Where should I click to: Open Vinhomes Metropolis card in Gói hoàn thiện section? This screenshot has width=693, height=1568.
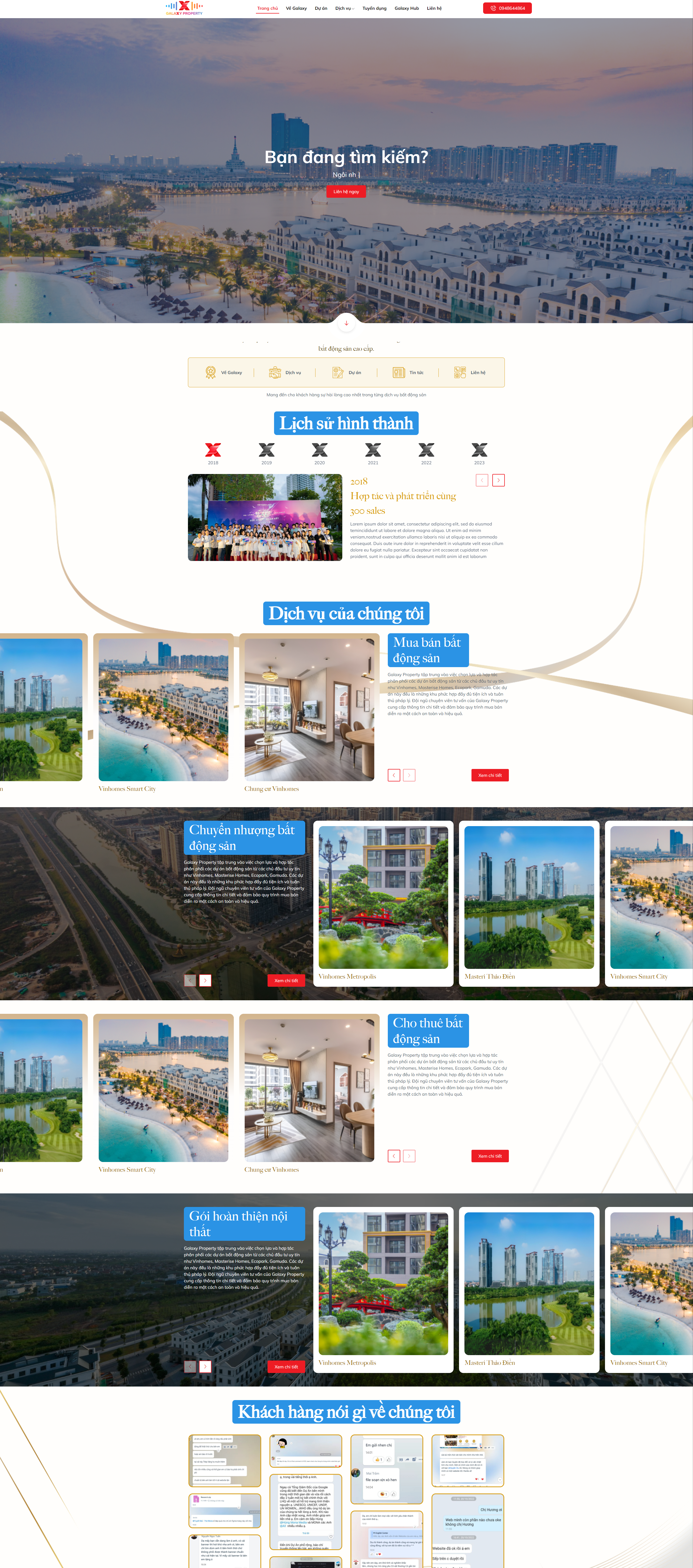point(383,1289)
